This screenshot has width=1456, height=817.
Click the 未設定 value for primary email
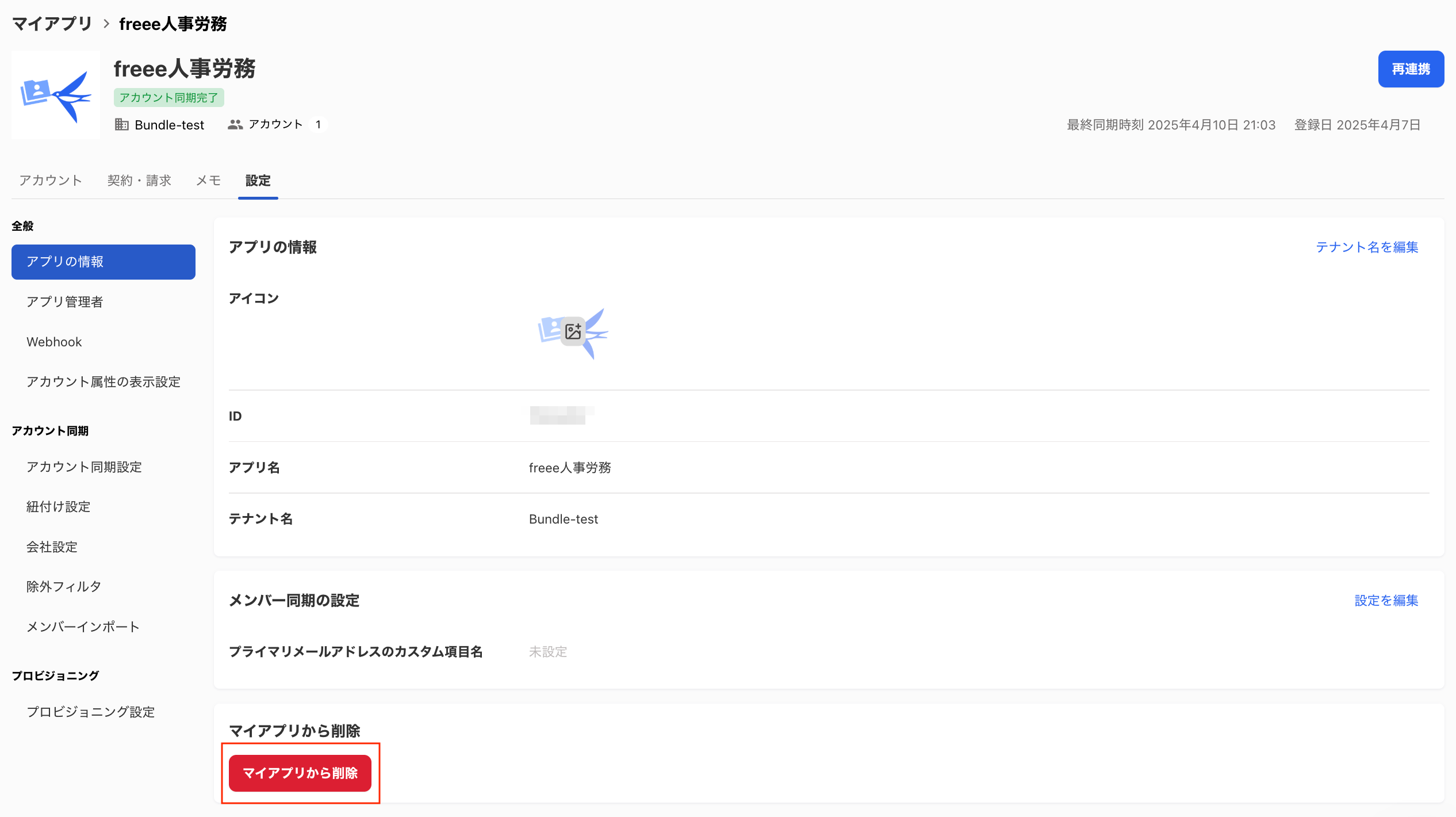click(548, 652)
